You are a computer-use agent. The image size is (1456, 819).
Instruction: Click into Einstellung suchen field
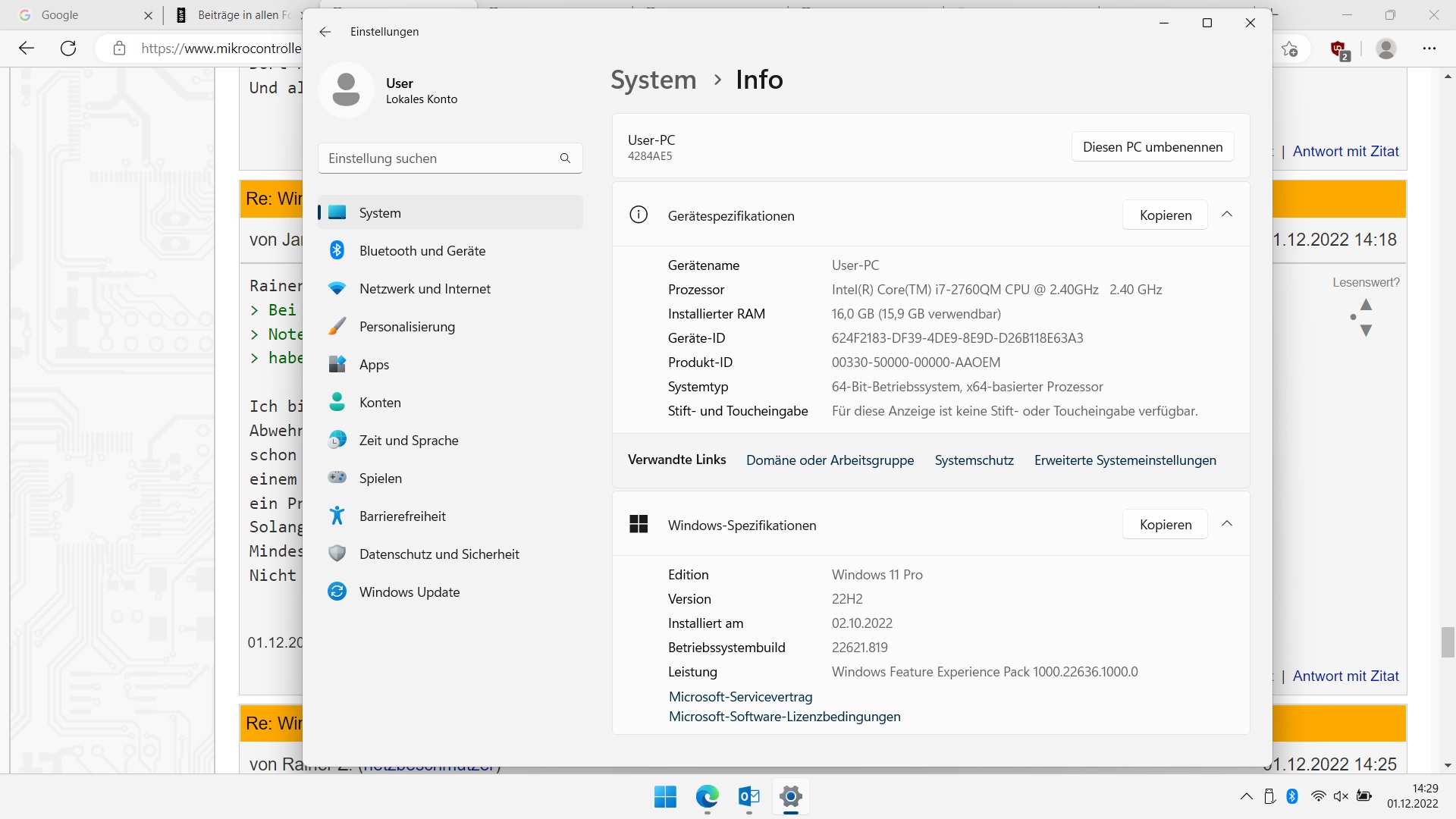(x=440, y=158)
